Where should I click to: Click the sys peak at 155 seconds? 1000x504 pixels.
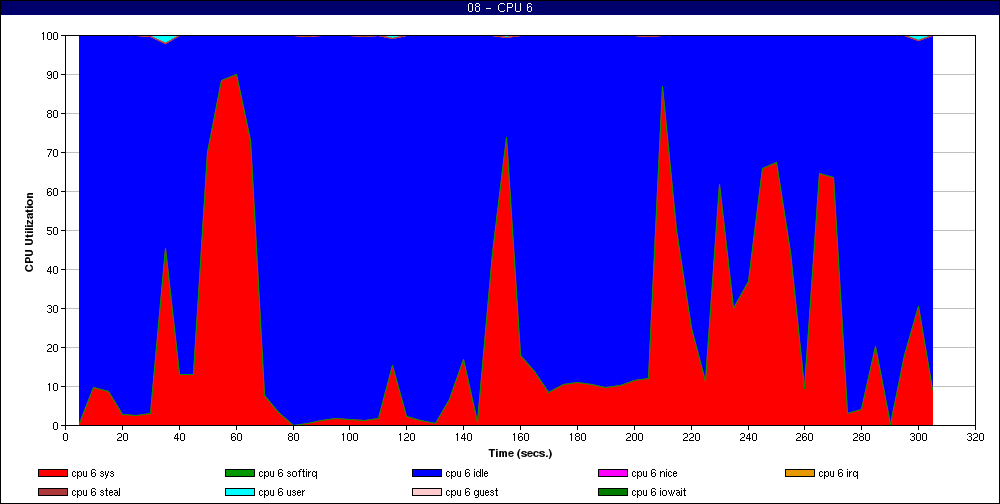[x=506, y=137]
